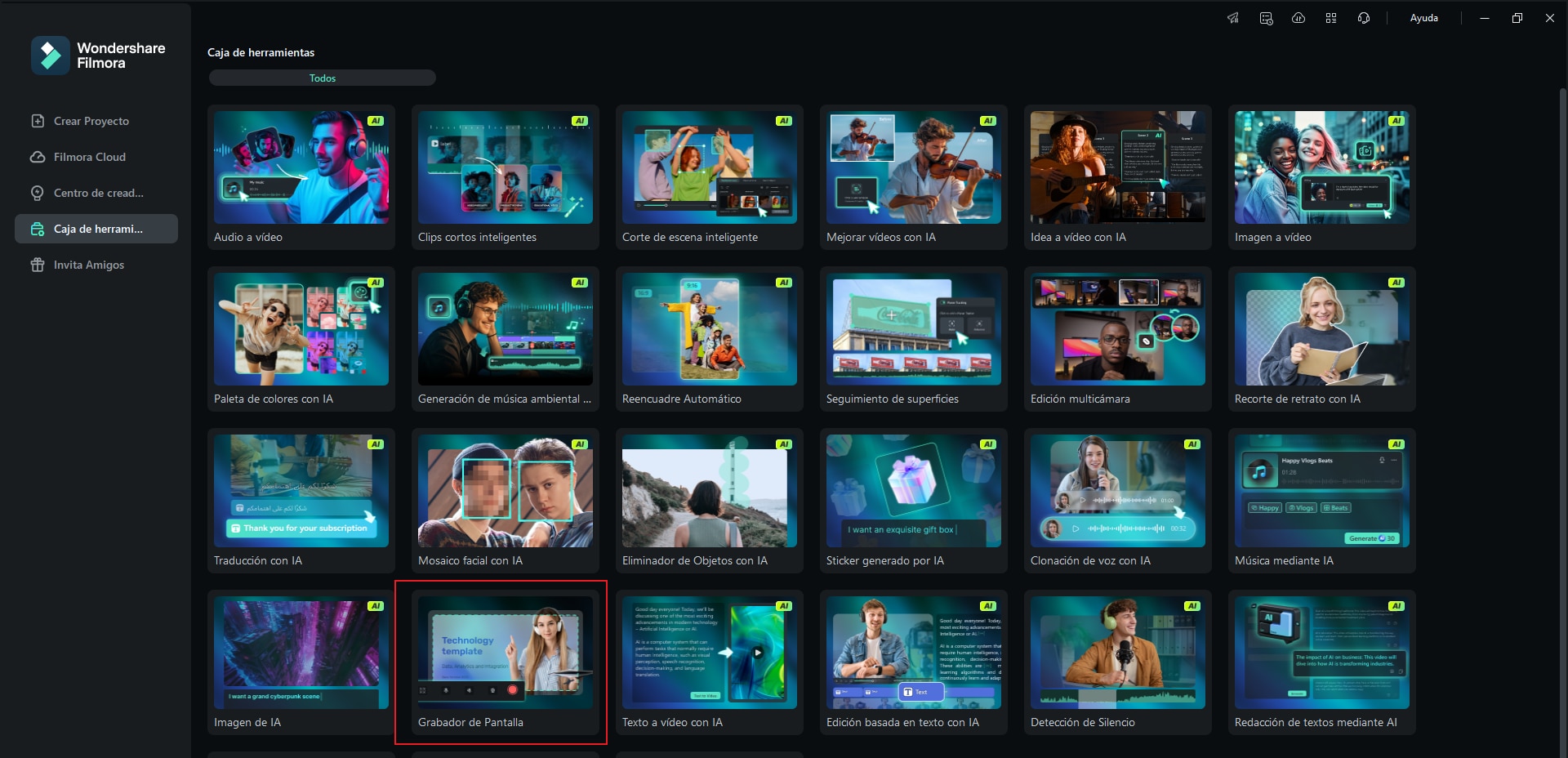
Task: Open Texto a vídeo con IA
Action: (709, 662)
